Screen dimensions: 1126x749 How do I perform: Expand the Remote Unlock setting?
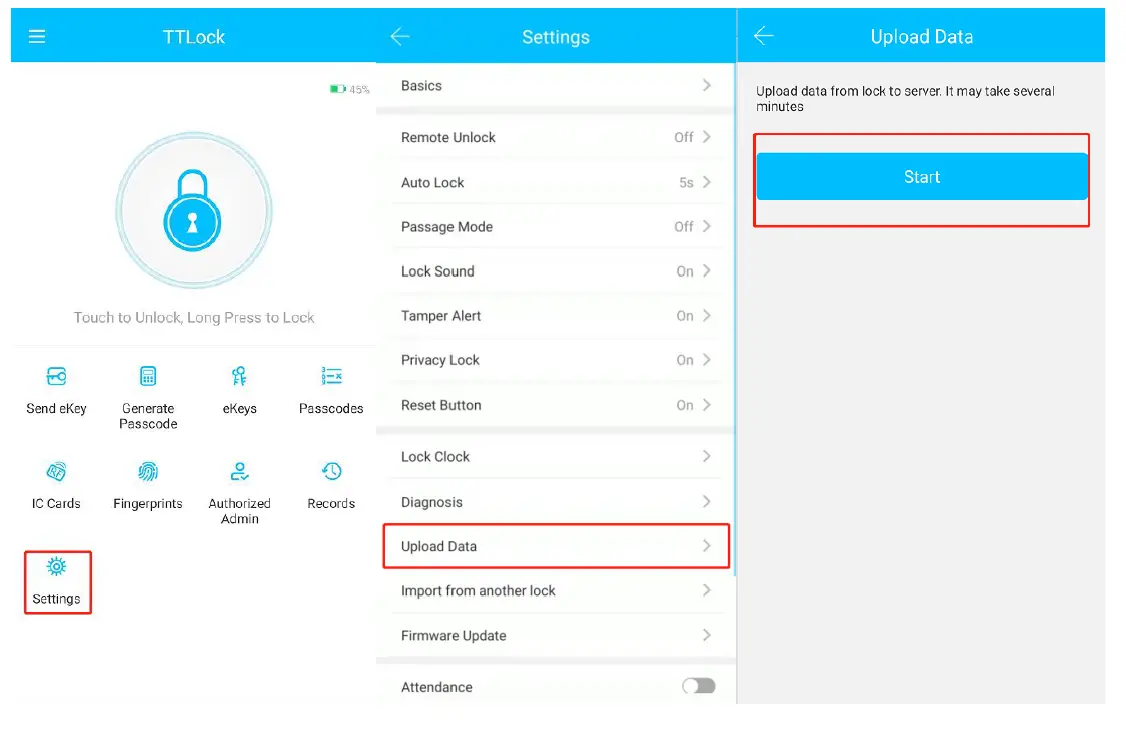(555, 138)
